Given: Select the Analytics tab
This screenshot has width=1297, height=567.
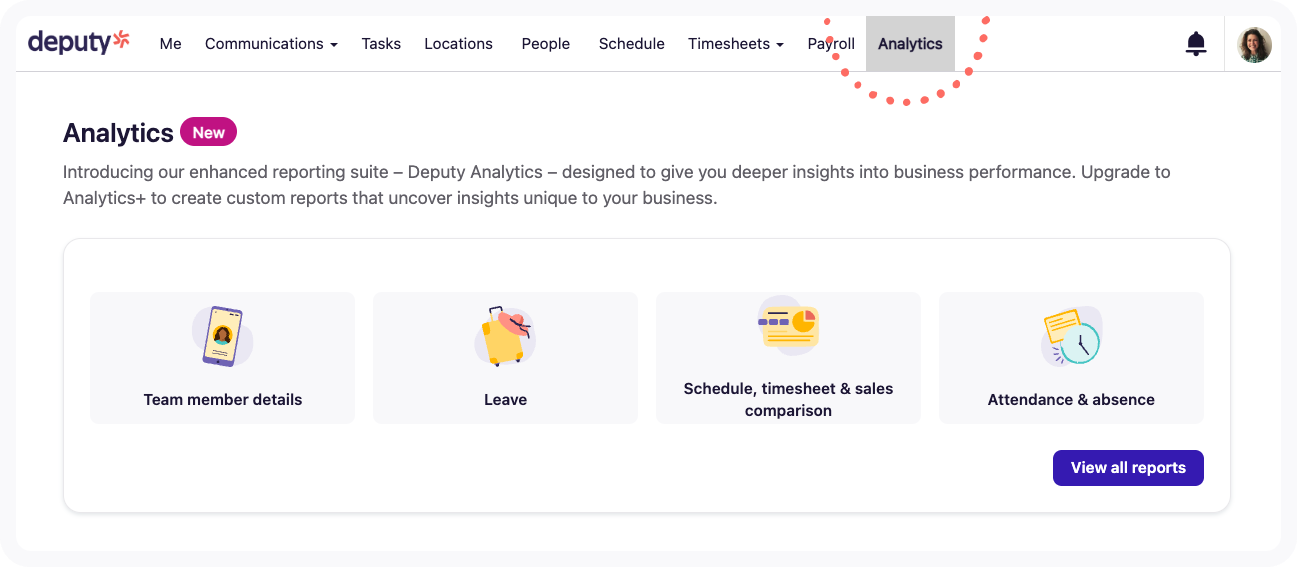Looking at the screenshot, I should [910, 44].
